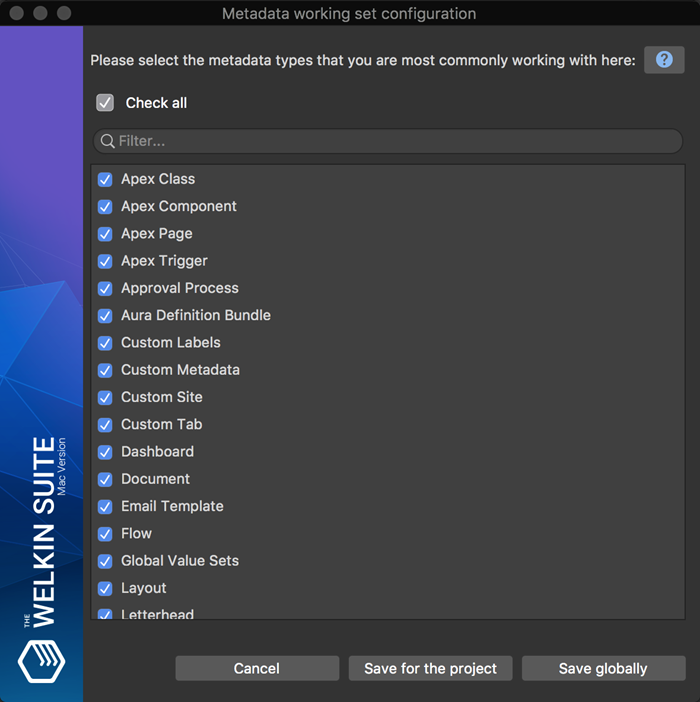Toggle the Check all checkbox

click(105, 103)
